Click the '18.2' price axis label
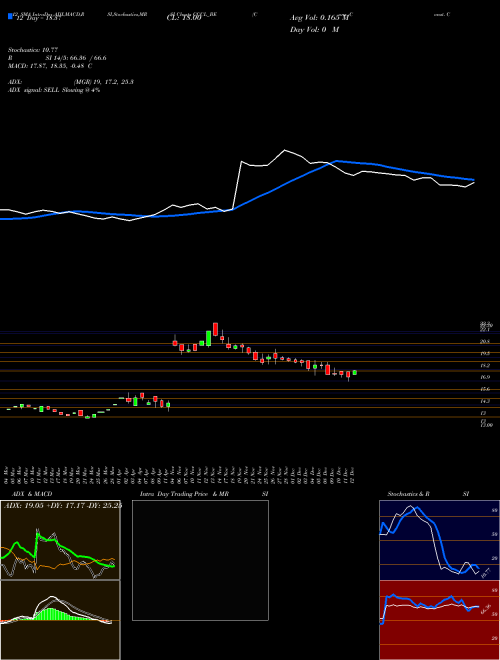The image size is (500, 660). tap(485, 365)
